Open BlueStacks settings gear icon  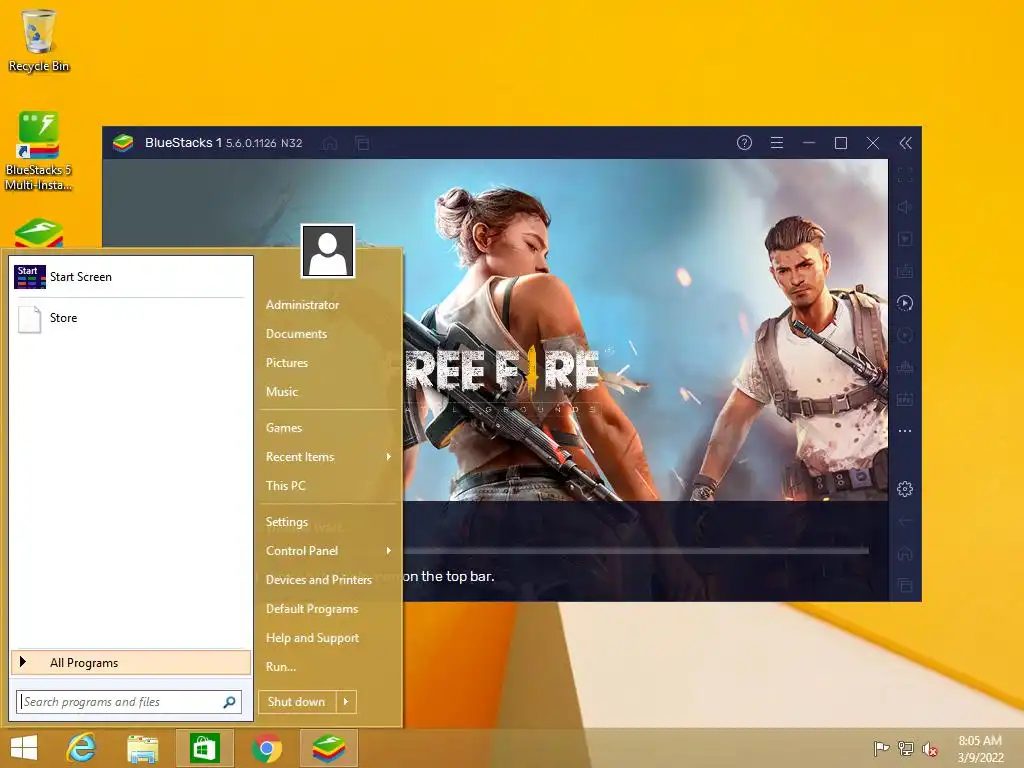tap(904, 488)
